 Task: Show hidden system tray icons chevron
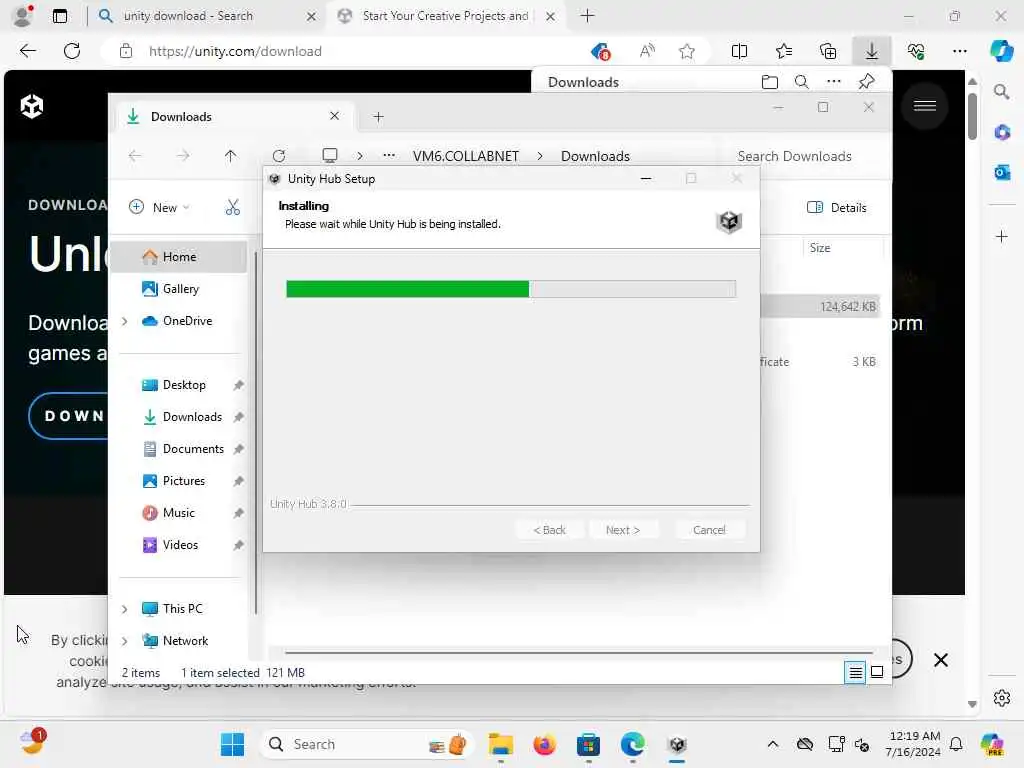773,744
